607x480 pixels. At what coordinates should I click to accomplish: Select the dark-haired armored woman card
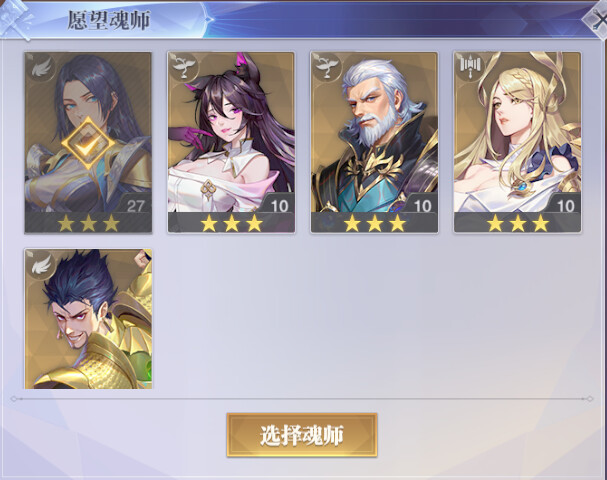(x=88, y=142)
